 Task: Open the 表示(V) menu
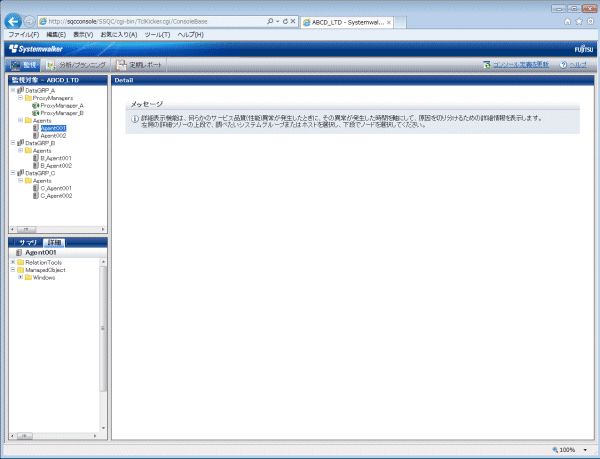(84, 35)
